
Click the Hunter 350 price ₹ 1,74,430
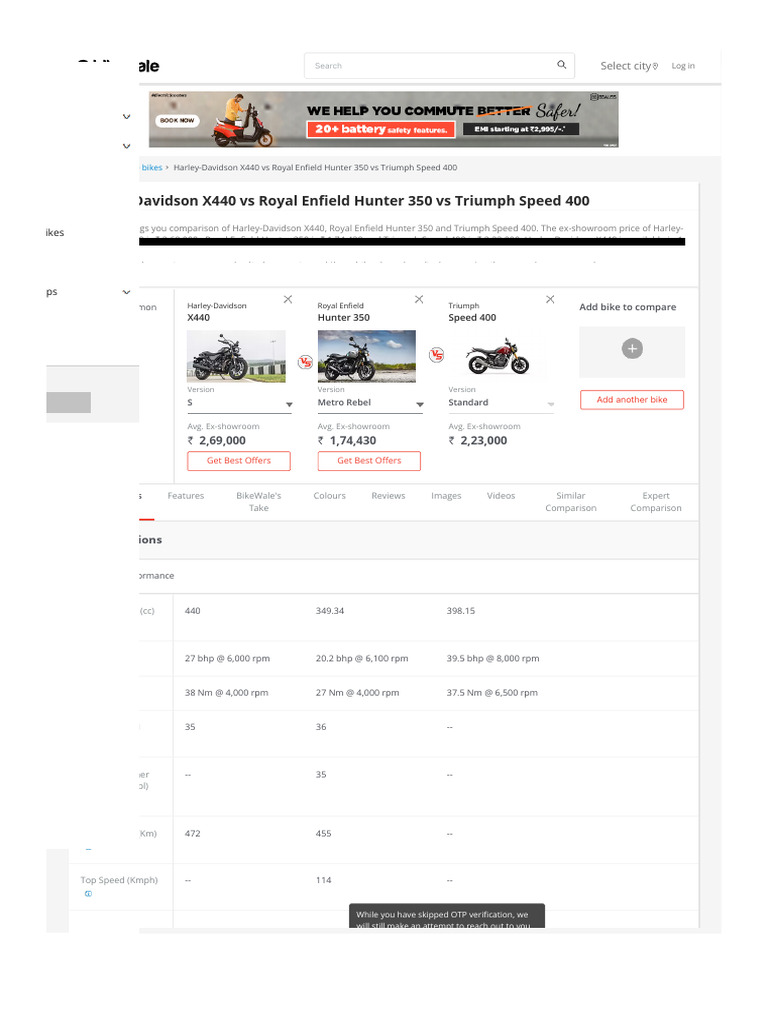point(347,441)
